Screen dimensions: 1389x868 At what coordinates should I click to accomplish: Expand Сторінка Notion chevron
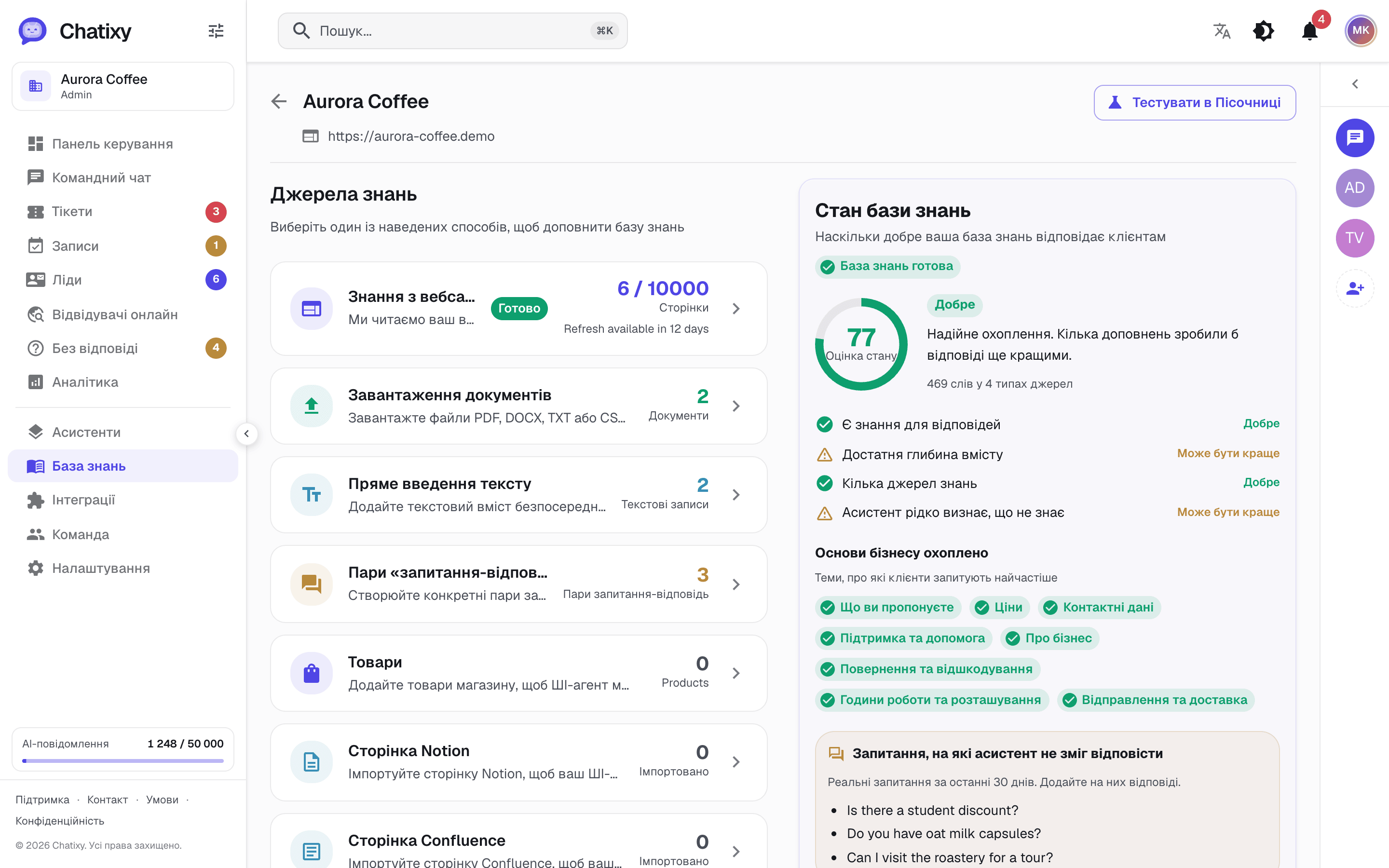(736, 762)
